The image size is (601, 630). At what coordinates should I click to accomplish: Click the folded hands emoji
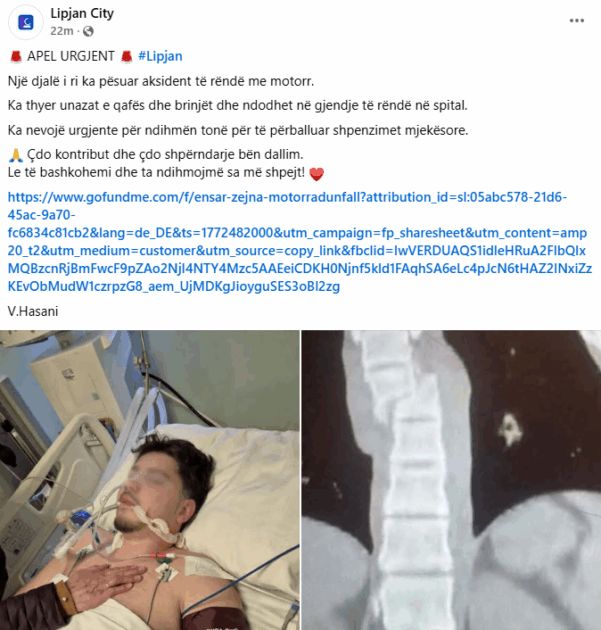coord(16,155)
